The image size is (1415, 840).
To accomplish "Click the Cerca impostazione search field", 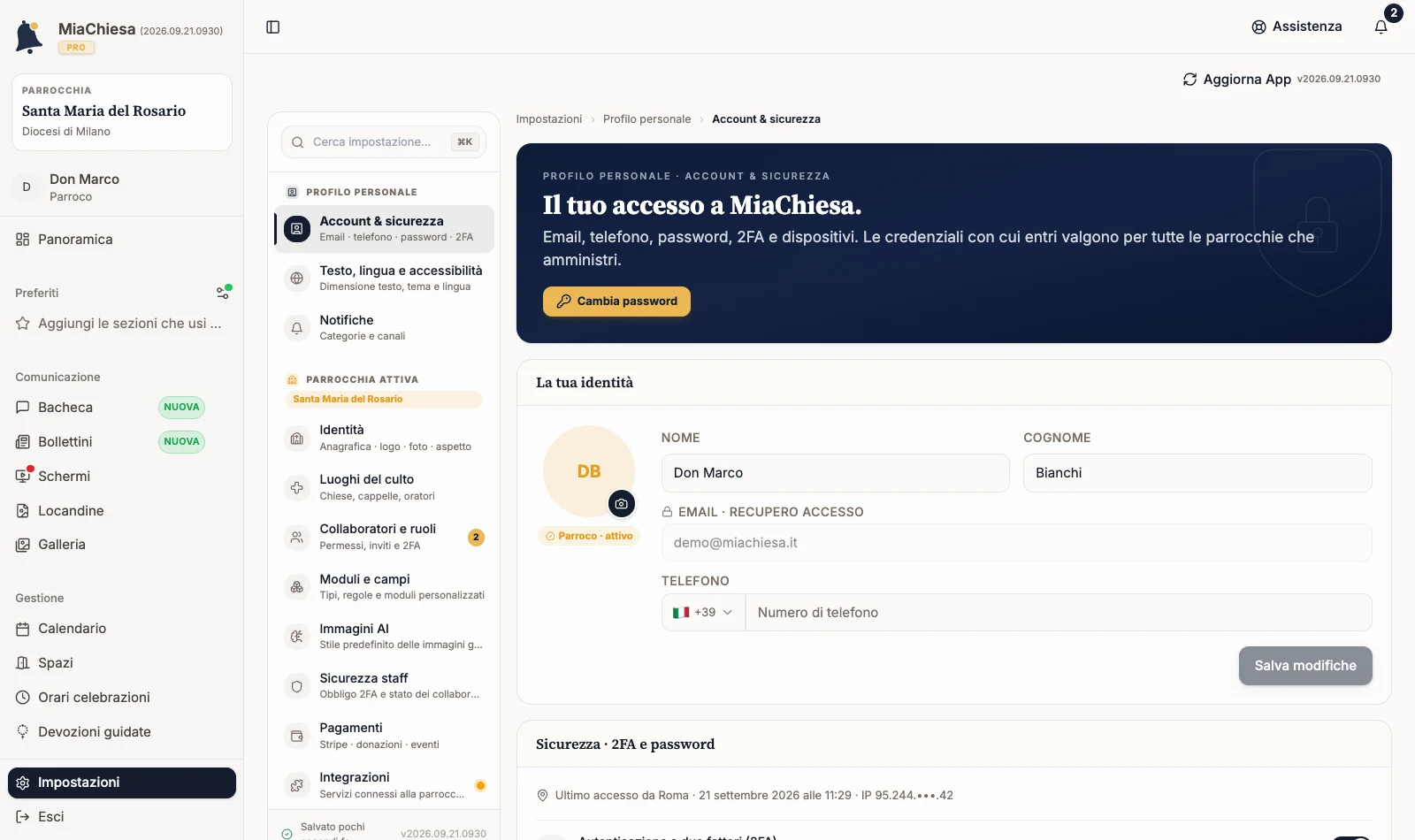I will (x=384, y=142).
